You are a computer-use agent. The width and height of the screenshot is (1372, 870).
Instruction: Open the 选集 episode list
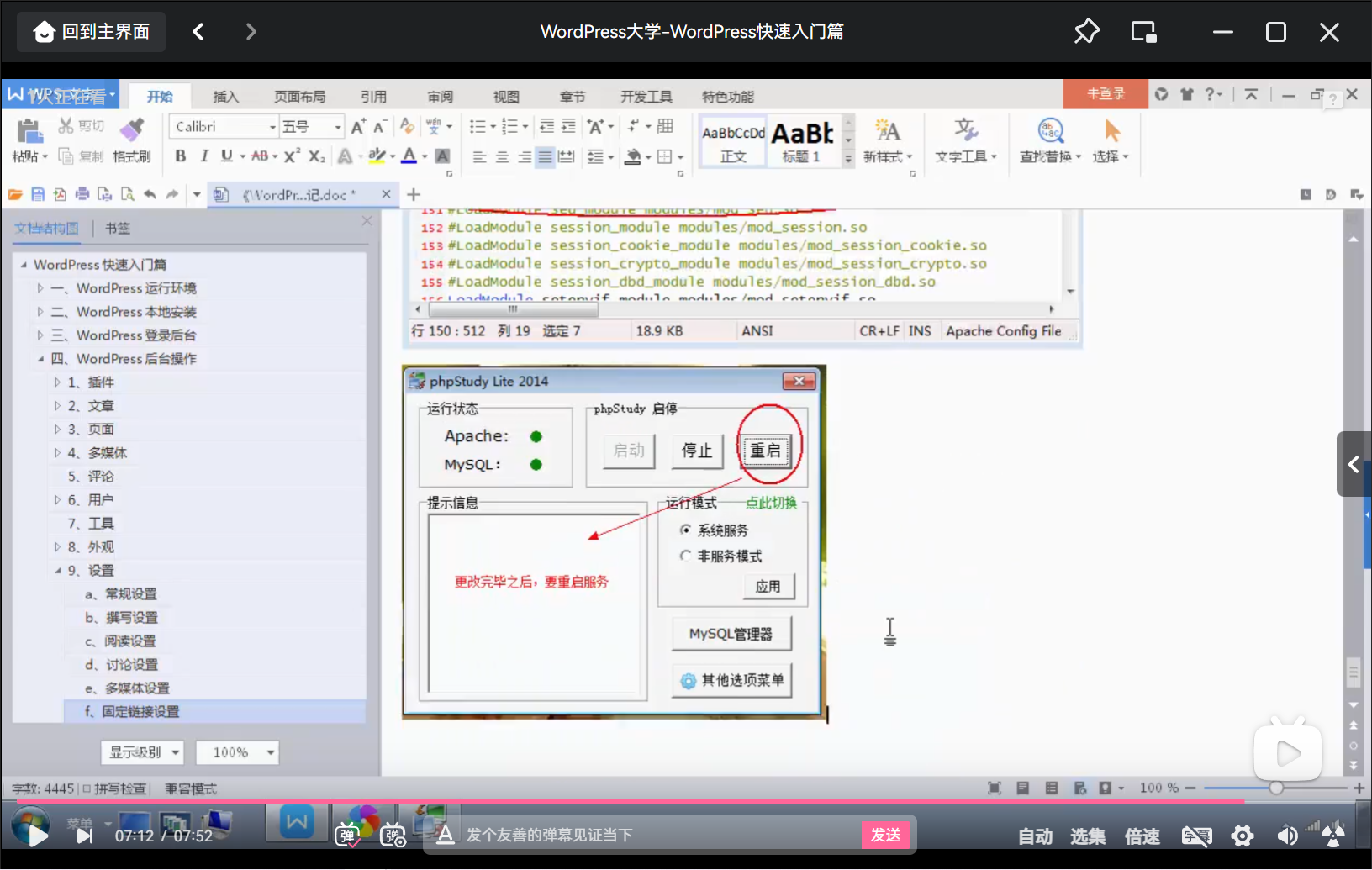point(1088,836)
